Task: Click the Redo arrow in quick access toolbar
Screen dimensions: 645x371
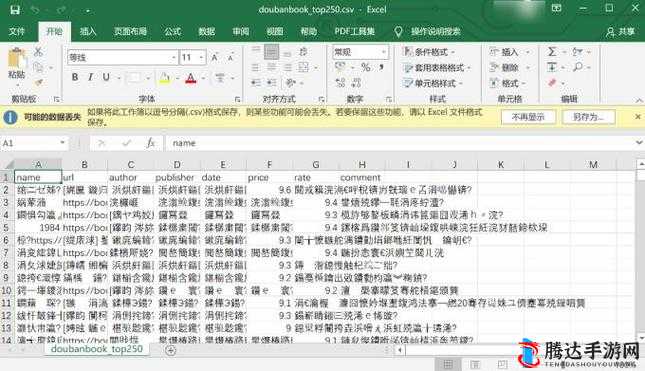Action: click(61, 10)
